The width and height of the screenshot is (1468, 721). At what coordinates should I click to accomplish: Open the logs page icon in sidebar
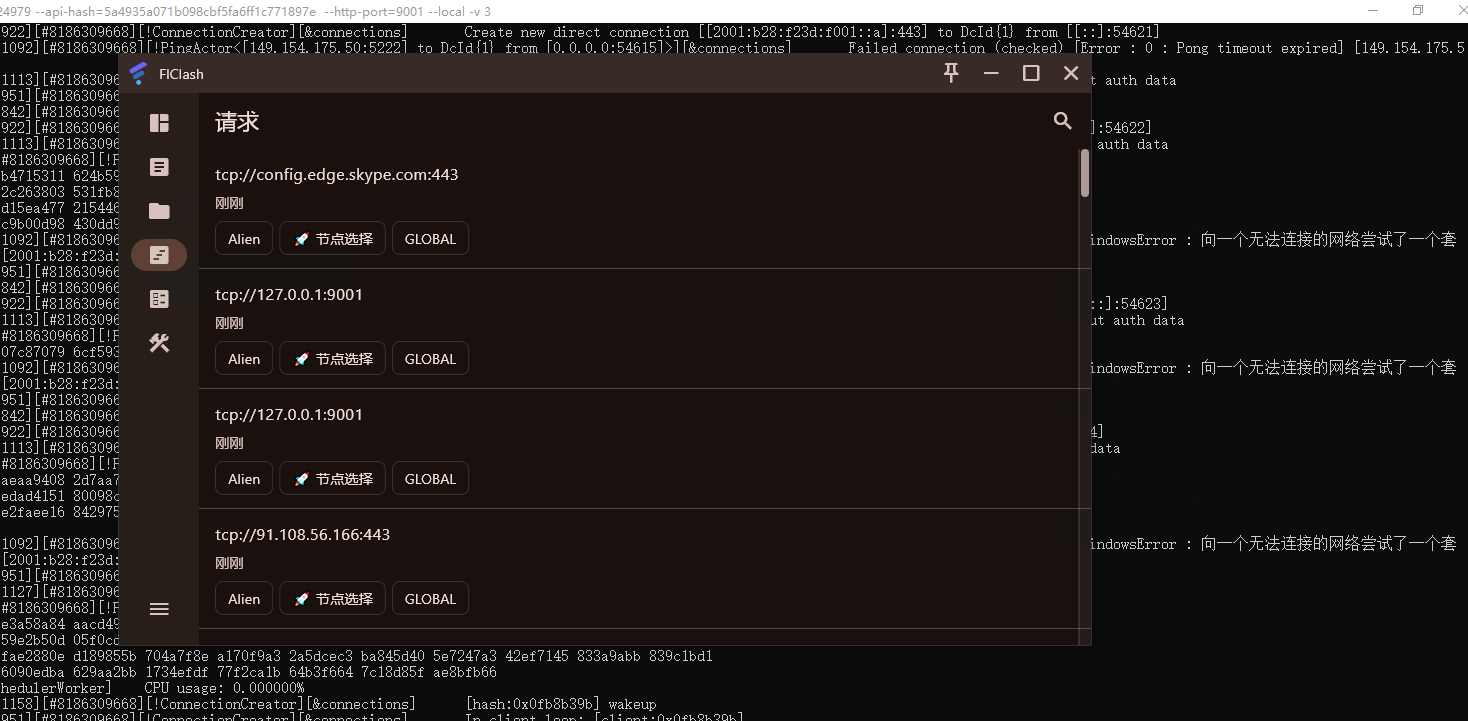pos(159,167)
